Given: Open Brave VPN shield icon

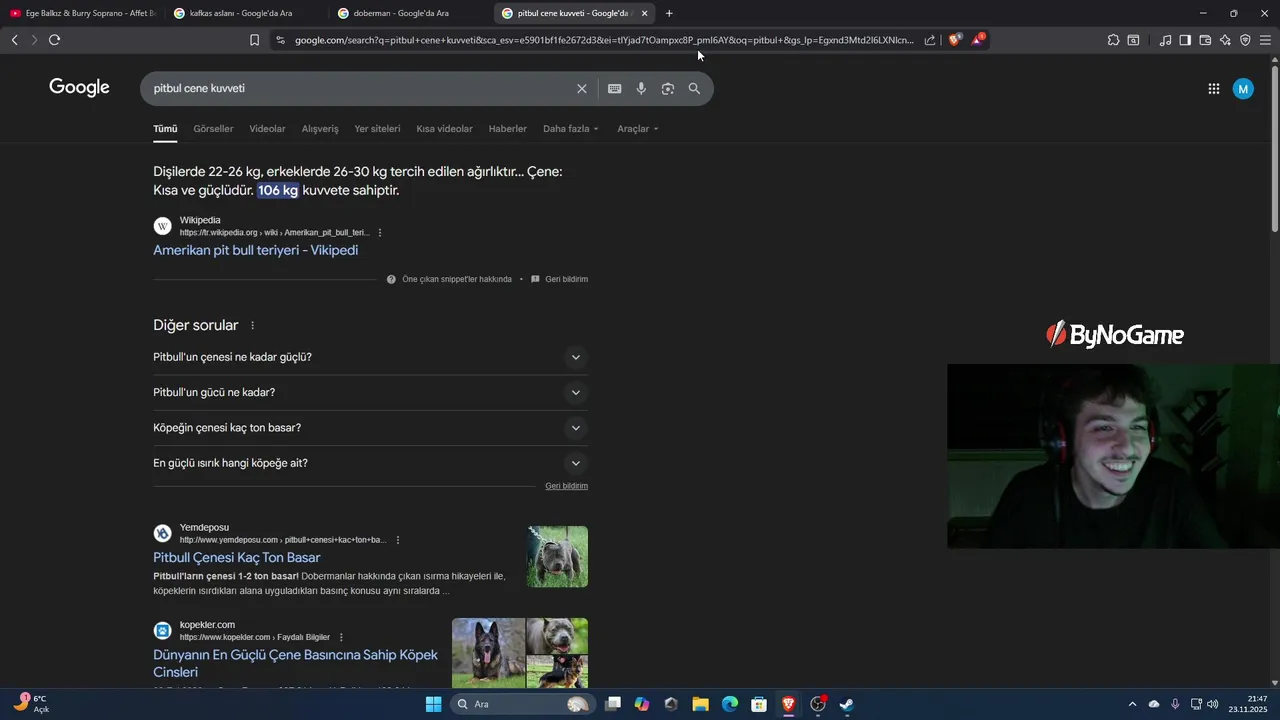Looking at the screenshot, I should [1245, 40].
